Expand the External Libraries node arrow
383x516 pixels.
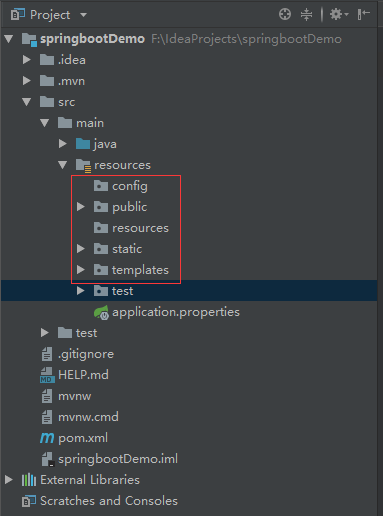coord(9,480)
